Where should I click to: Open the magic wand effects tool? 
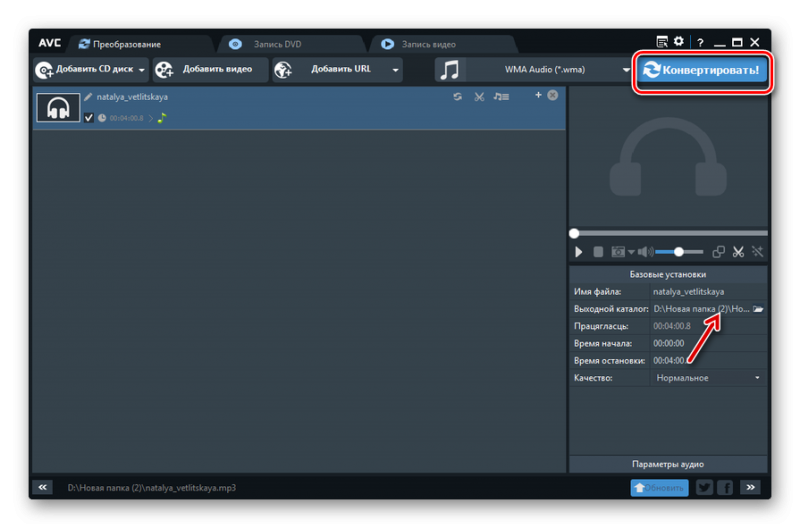[x=758, y=252]
